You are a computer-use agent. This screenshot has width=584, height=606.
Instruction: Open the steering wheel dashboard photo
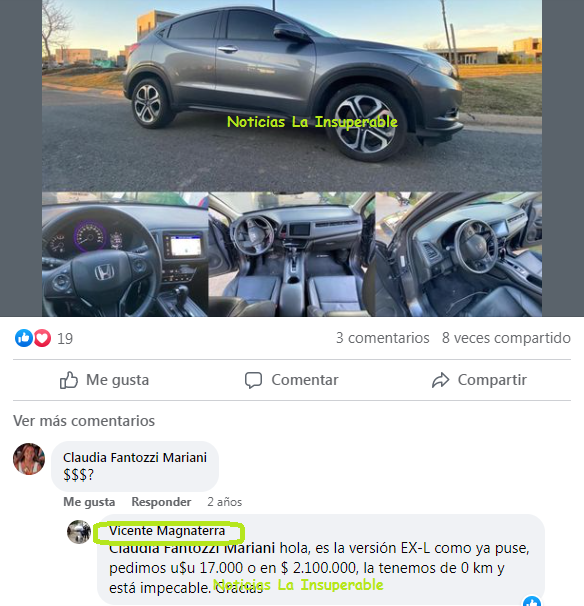point(125,254)
